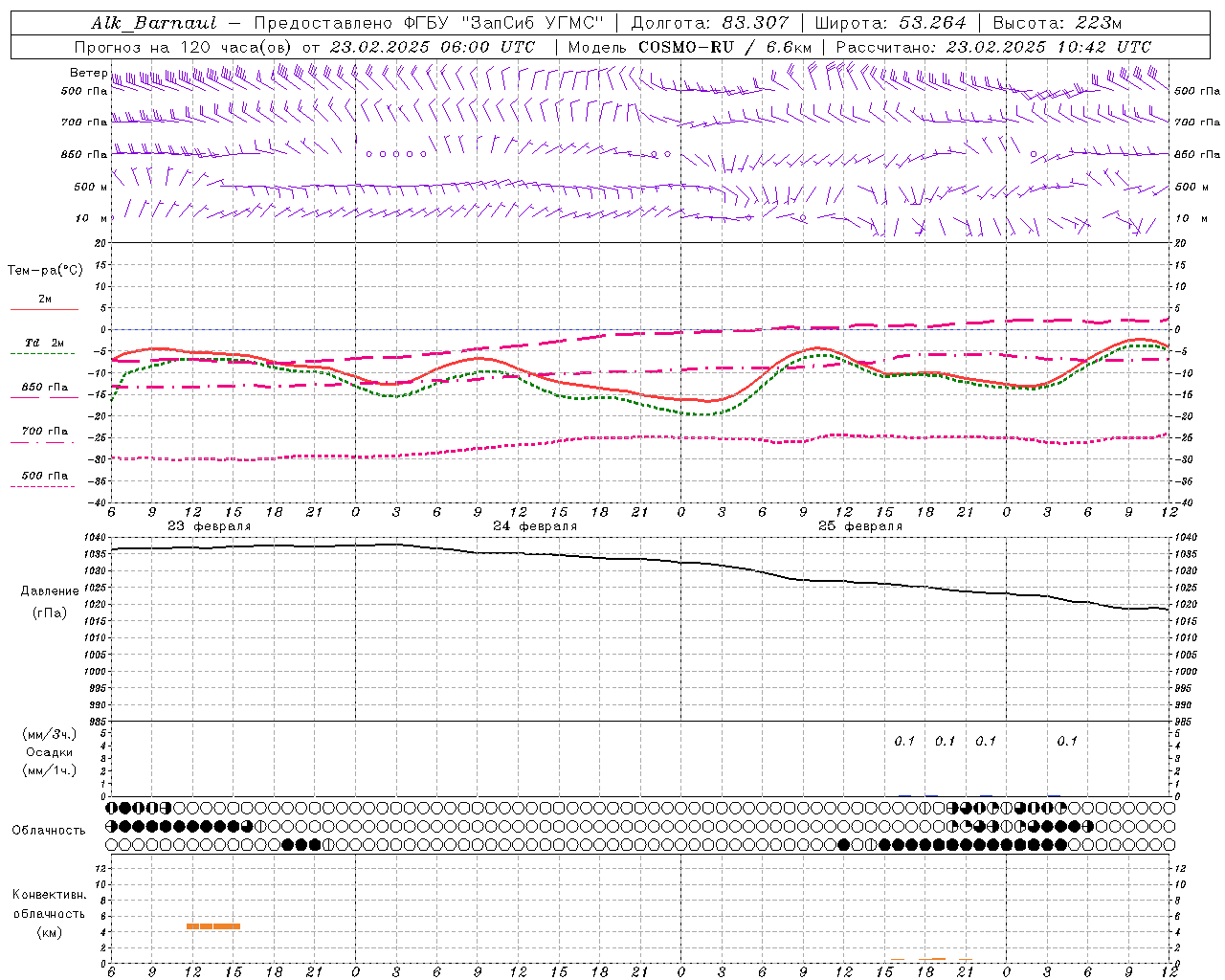Click the Осадки panel label
The width and height of the screenshot is (1225, 980).
[50, 752]
